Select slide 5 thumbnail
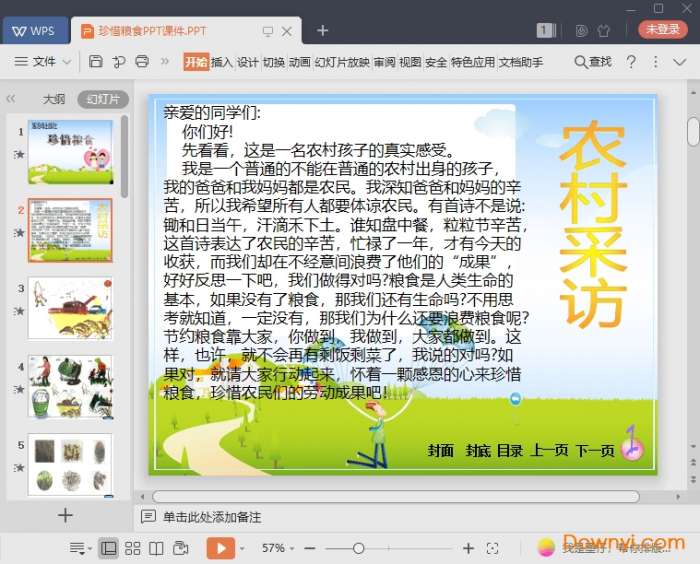 [x=70, y=464]
